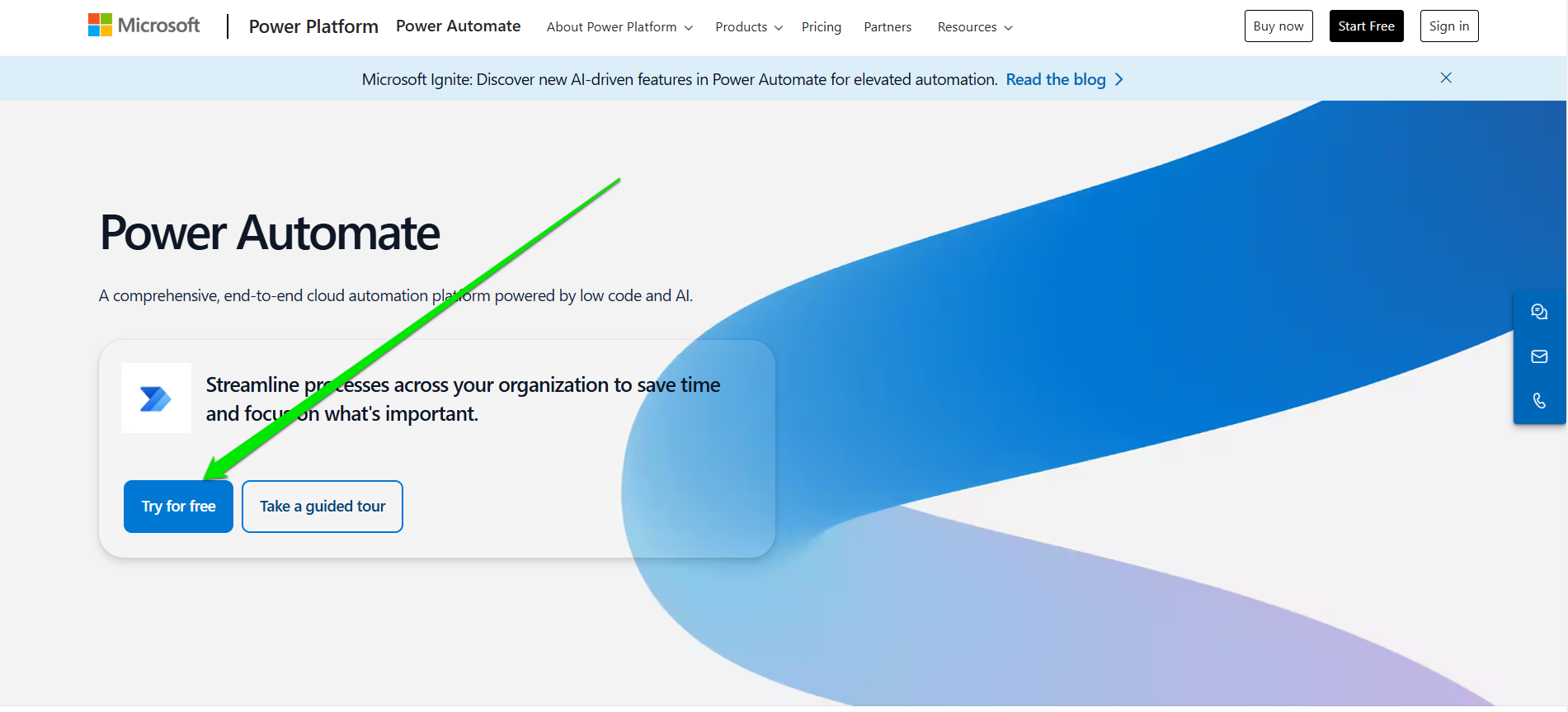Click the Buy now button
Image resolution: width=1568 pixels, height=712 pixels.
click(1278, 26)
